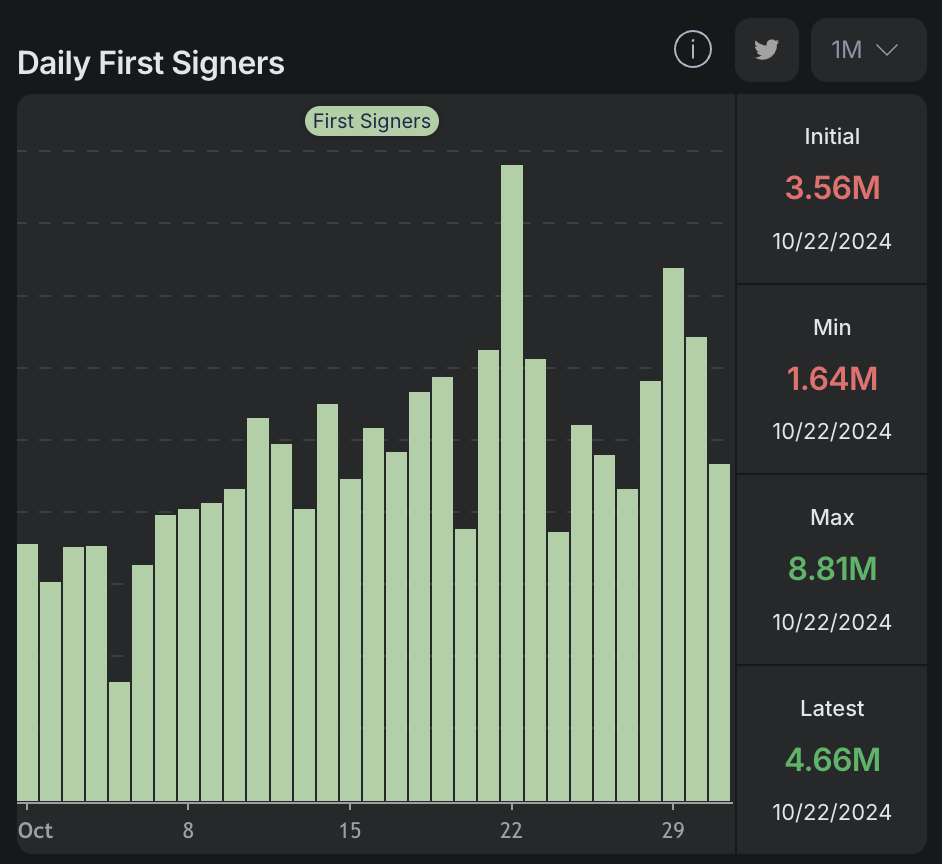
Task: Toggle the First Signers legend pill
Action: [x=372, y=121]
